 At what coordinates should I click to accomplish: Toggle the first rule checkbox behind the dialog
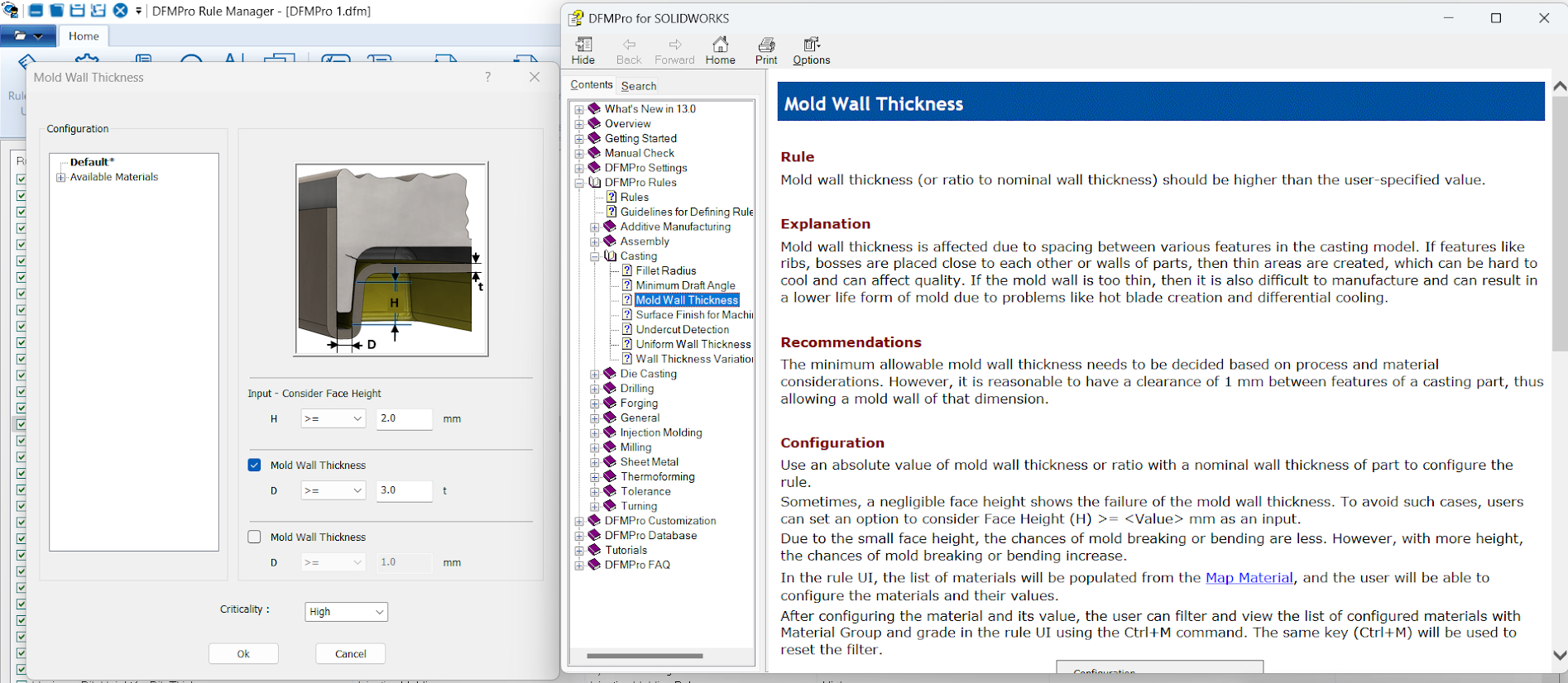21,179
